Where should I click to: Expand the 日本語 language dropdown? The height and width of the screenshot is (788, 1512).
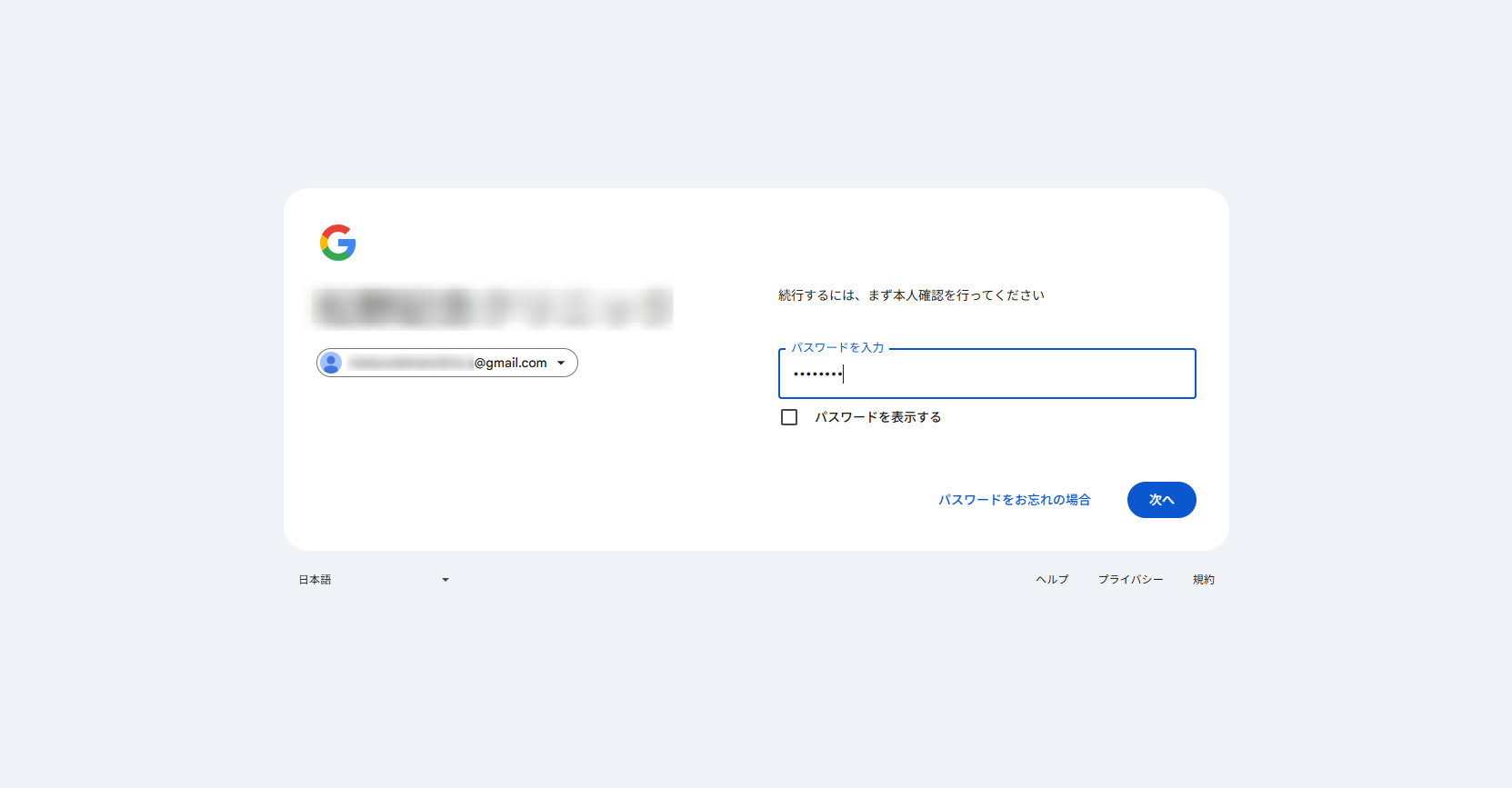(x=375, y=580)
